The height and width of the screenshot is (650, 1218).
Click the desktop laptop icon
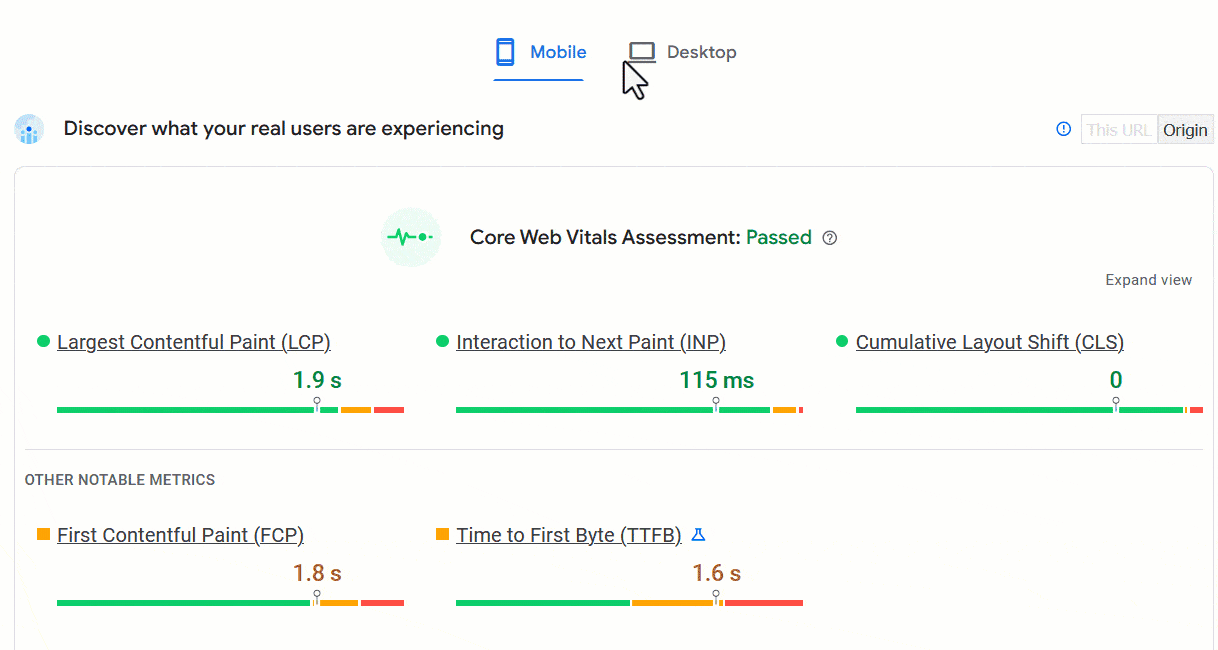(641, 52)
